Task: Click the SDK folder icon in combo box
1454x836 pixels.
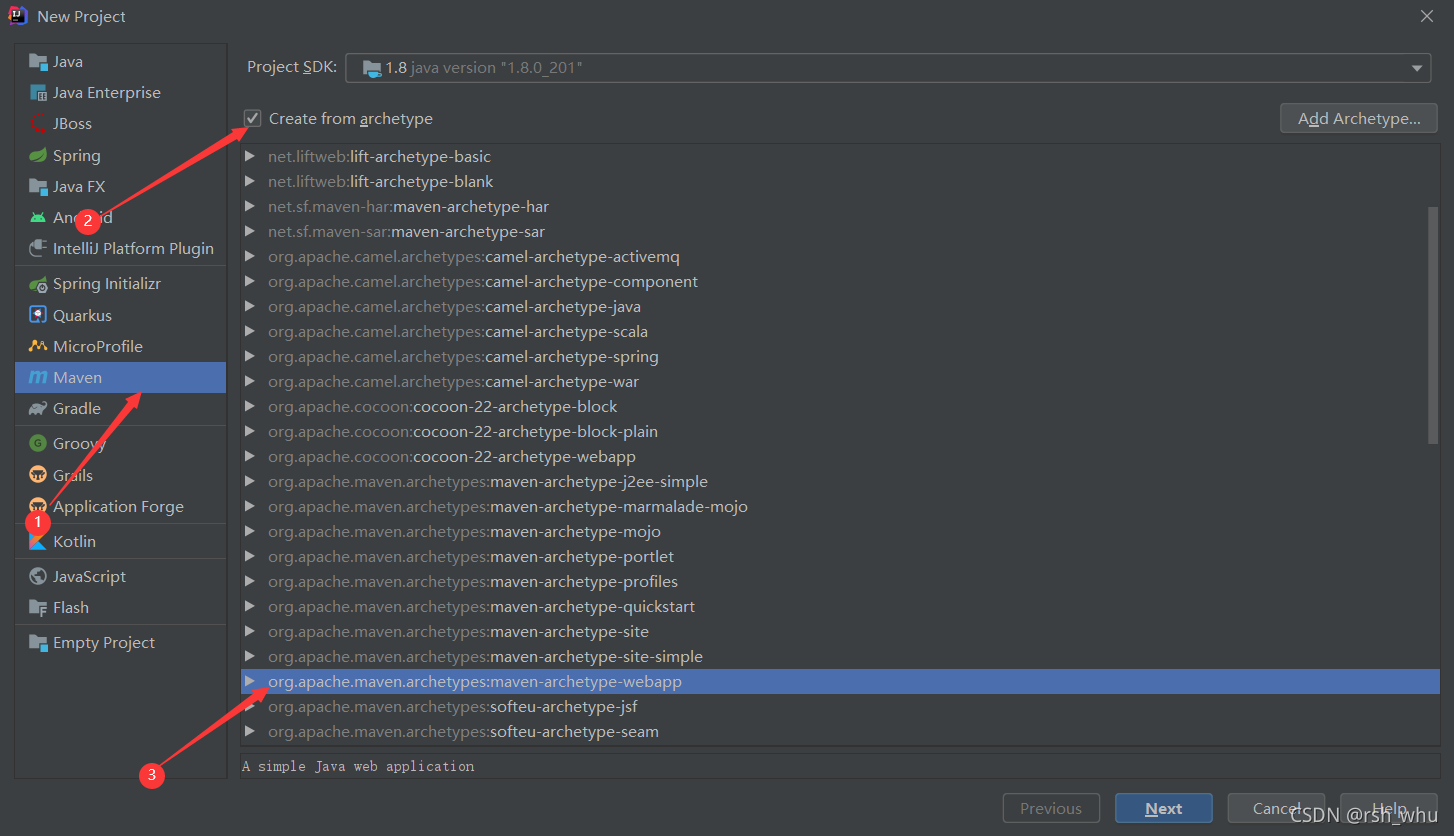Action: coord(372,68)
